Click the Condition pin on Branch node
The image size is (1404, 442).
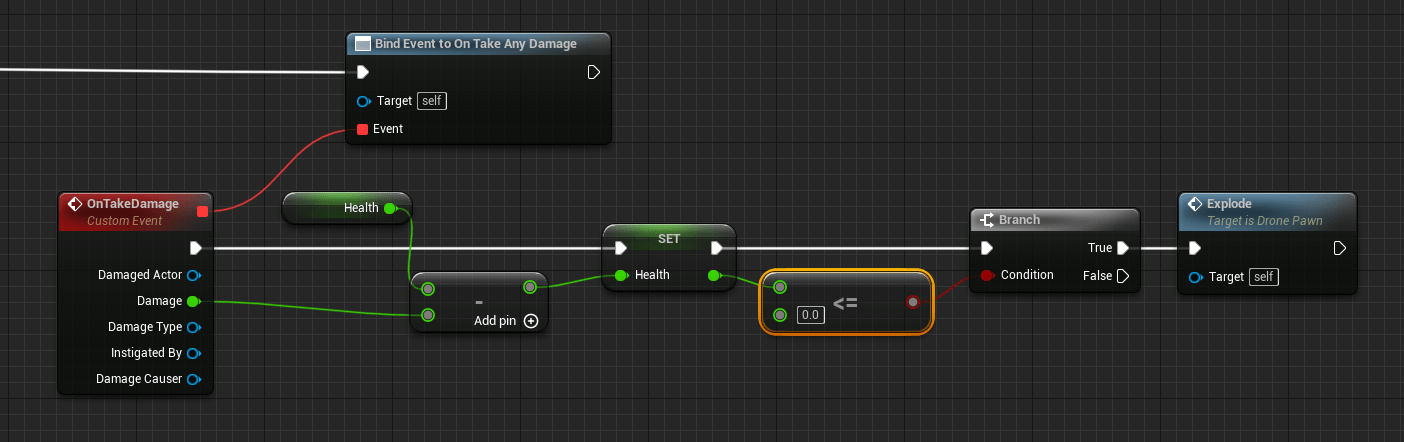pyautogui.click(x=988, y=275)
